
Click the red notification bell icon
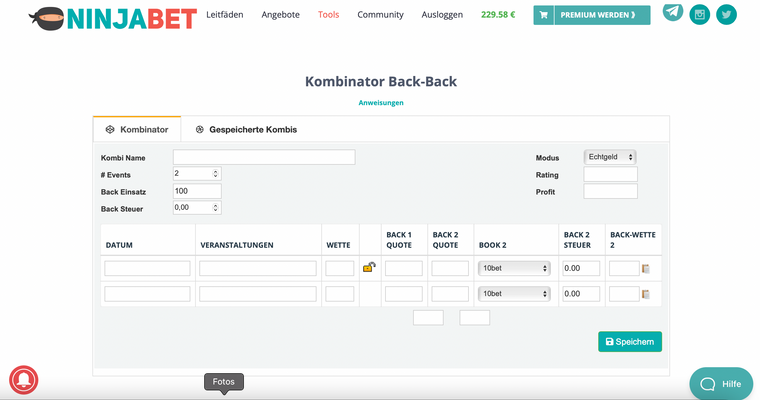click(x=24, y=380)
